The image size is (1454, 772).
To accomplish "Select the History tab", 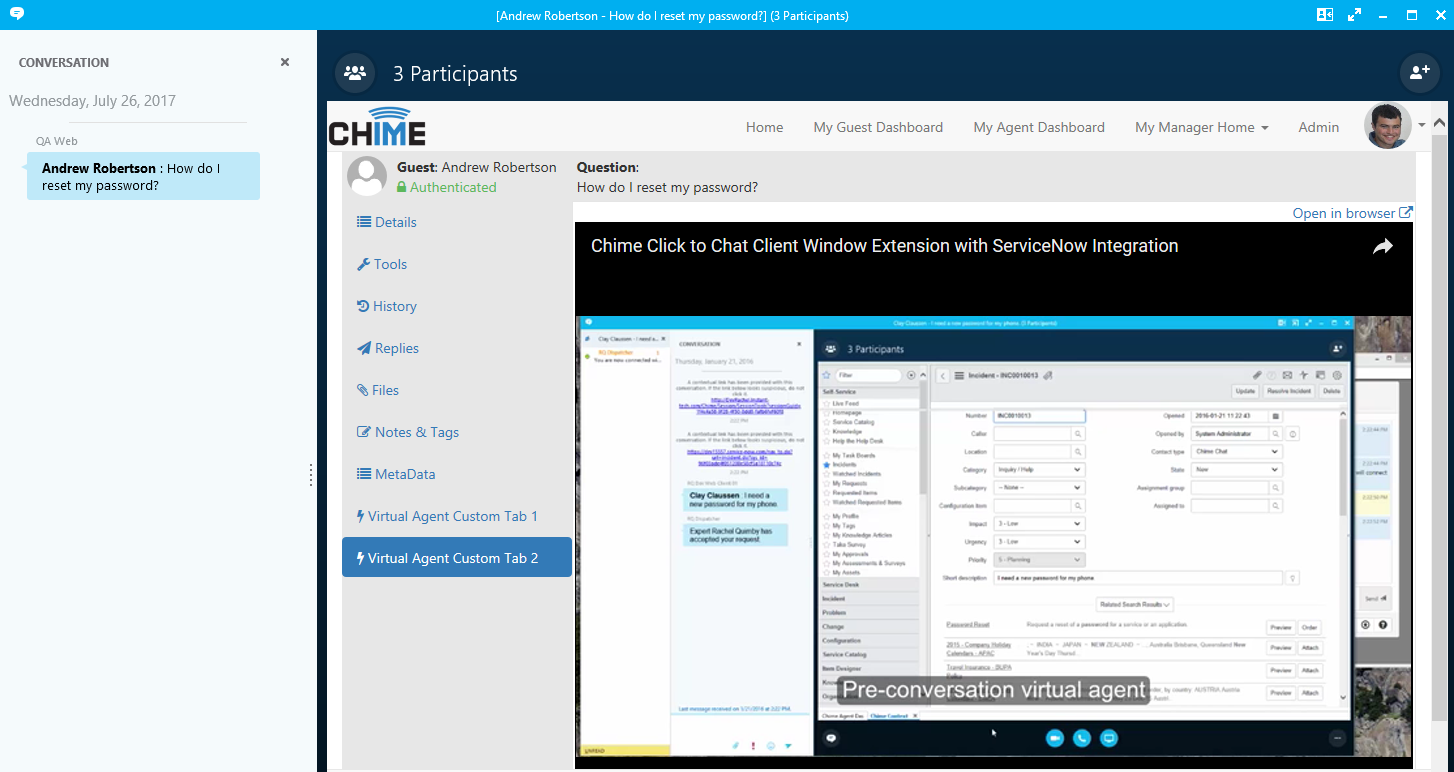I will 457,306.
